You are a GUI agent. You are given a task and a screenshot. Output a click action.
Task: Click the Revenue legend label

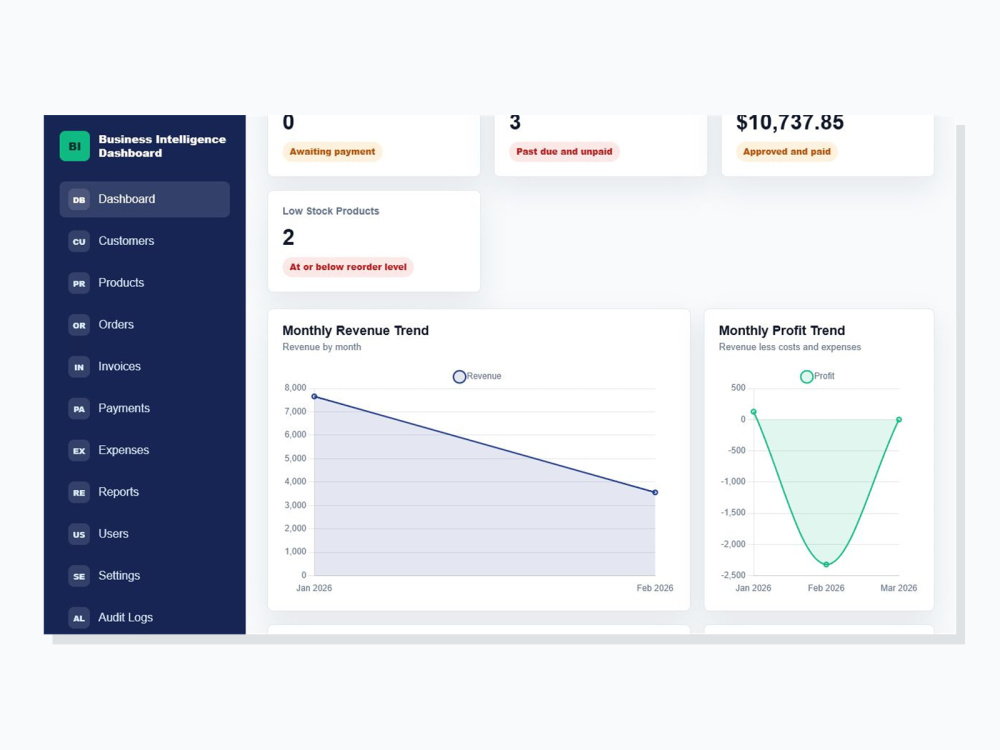(x=484, y=376)
